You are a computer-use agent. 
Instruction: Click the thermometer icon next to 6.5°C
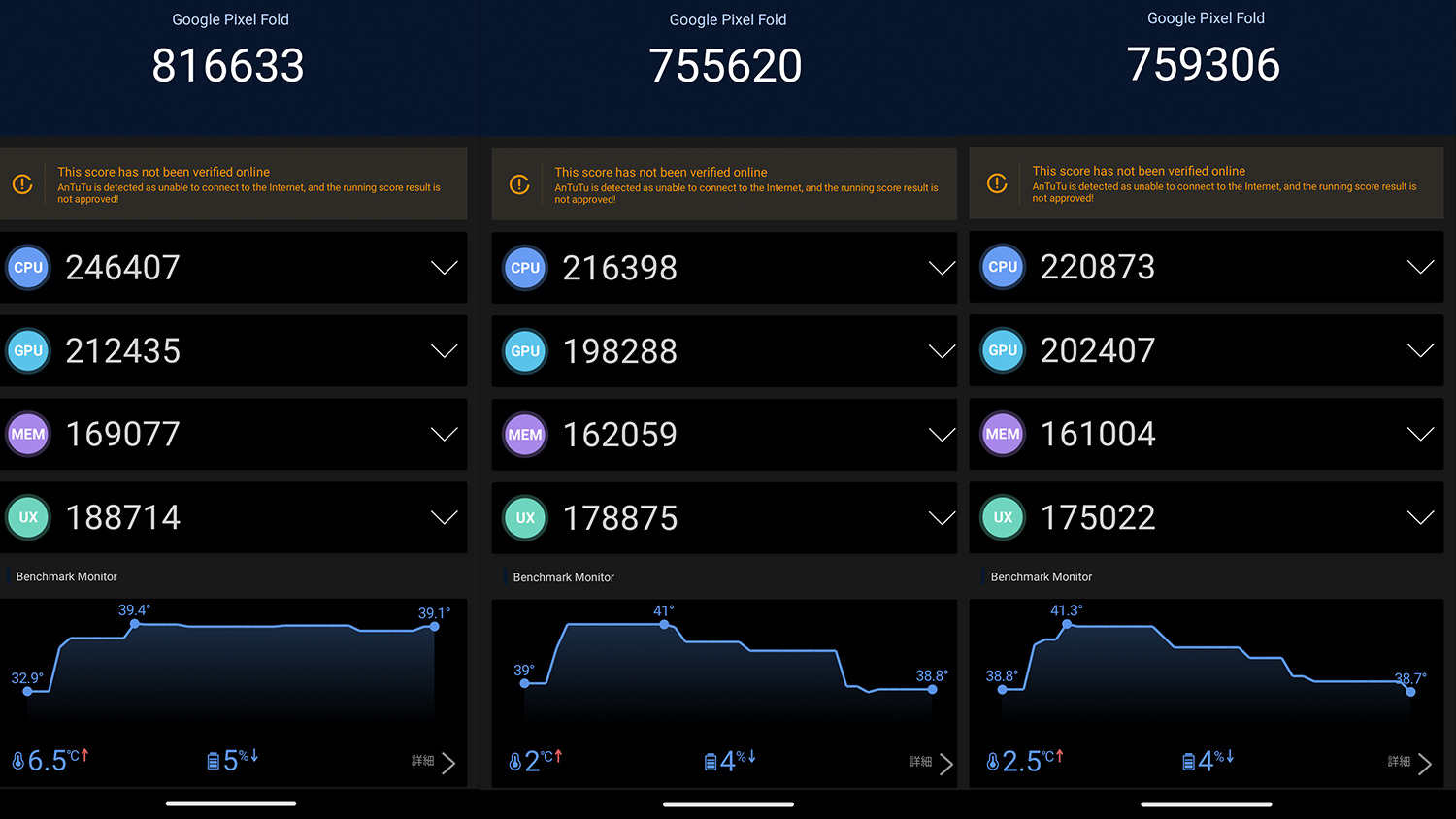point(17,762)
